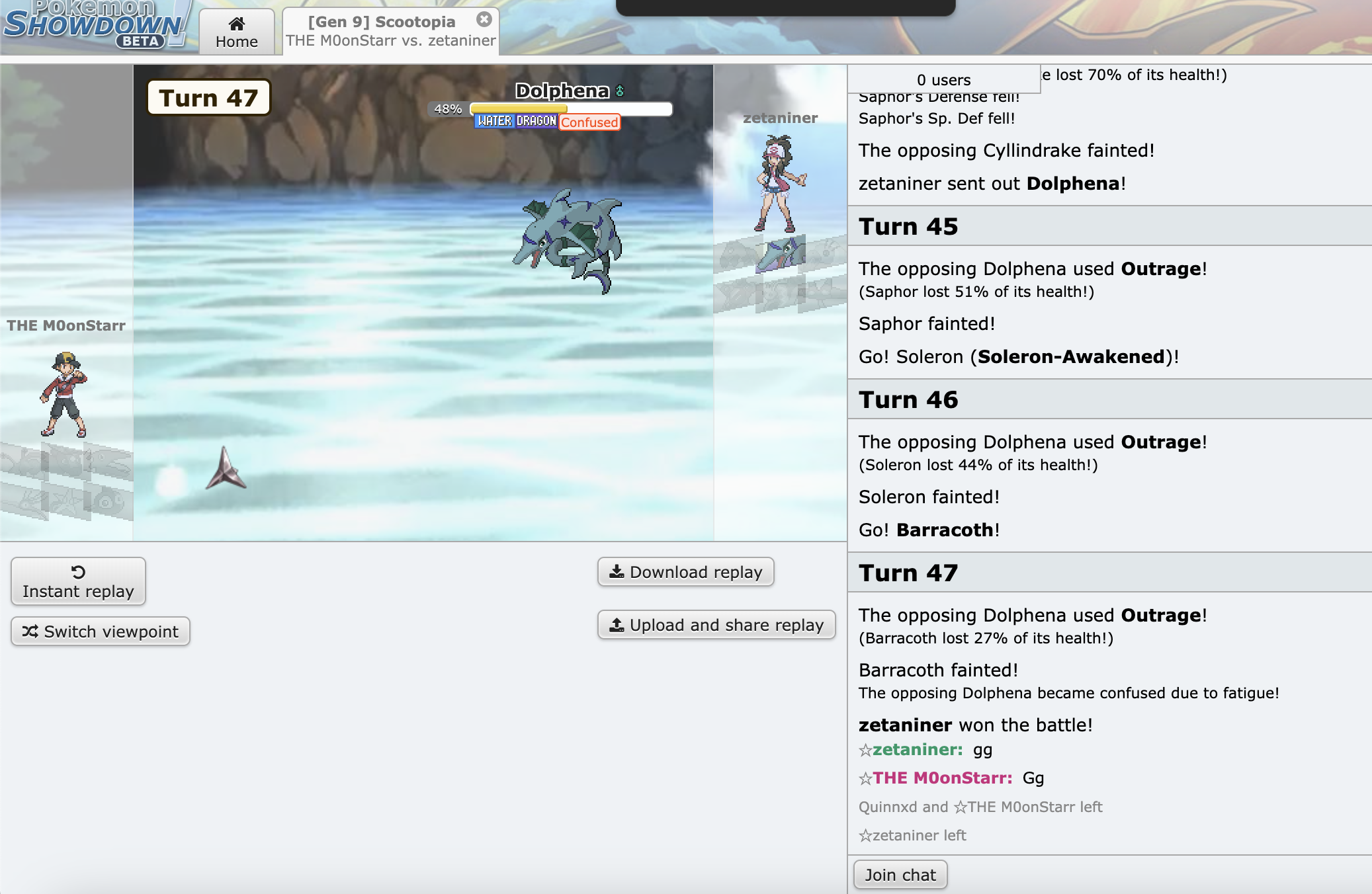Click the Confused status badge
The width and height of the screenshot is (1372, 894).
589,122
